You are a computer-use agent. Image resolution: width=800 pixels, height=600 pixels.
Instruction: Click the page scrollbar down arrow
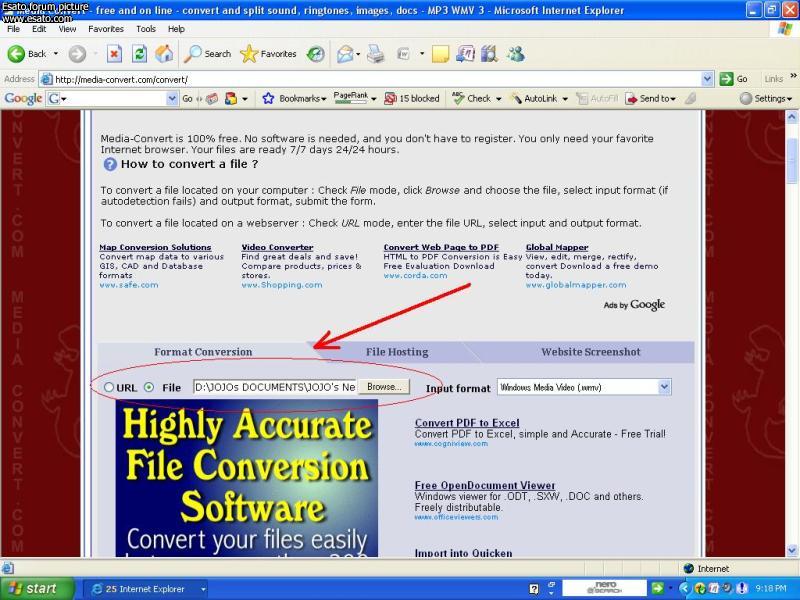point(792,550)
